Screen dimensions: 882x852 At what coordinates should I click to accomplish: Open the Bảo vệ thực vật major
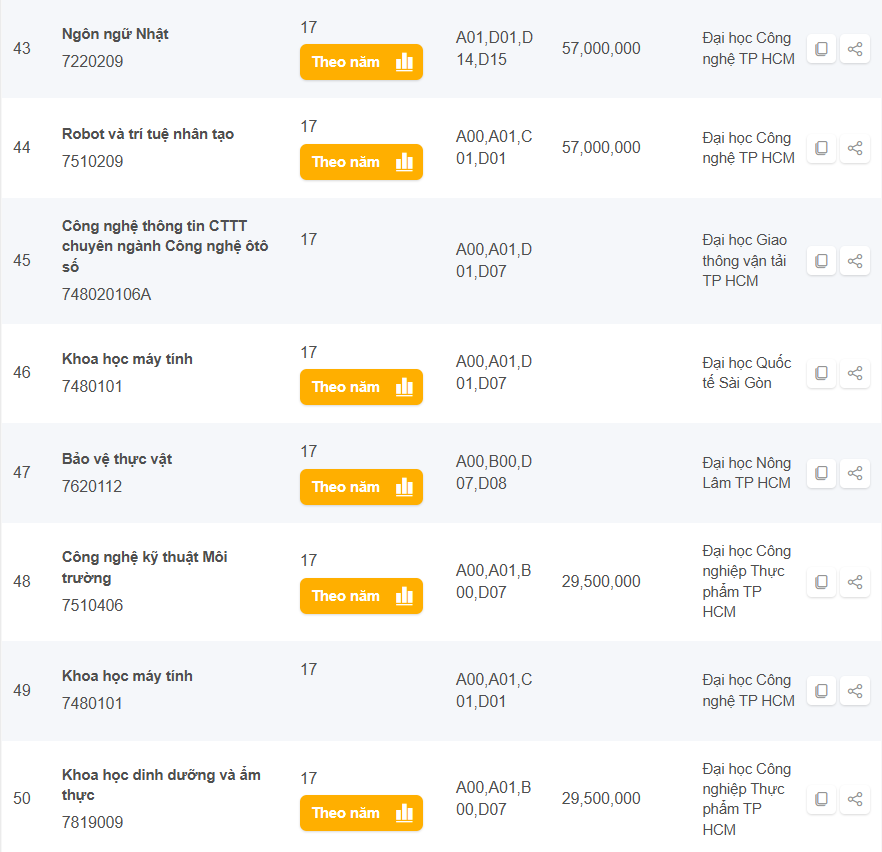pyautogui.click(x=117, y=459)
